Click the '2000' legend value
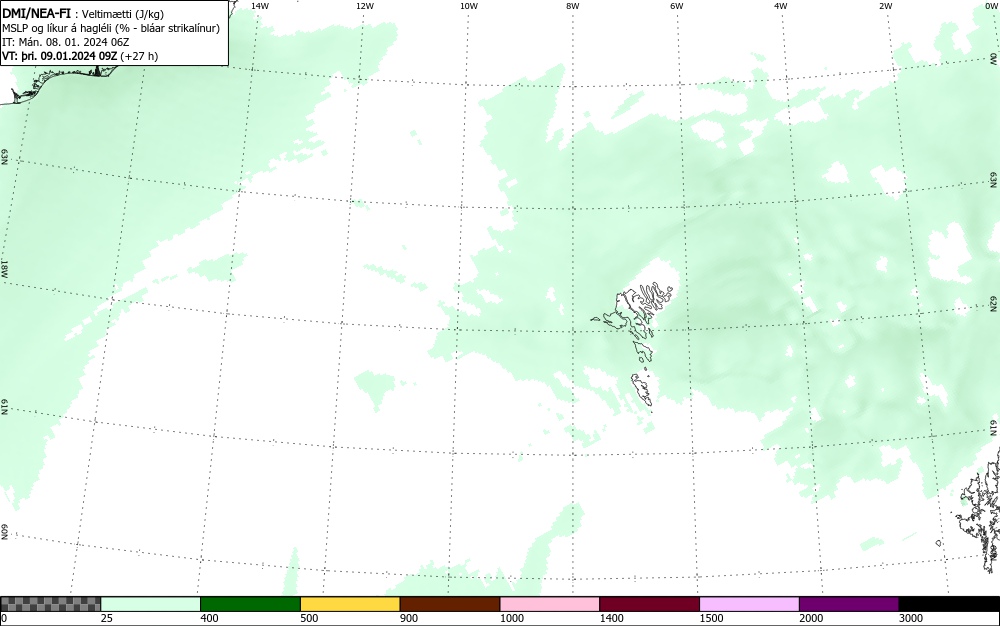Image resolution: width=1000 pixels, height=626 pixels. pyautogui.click(x=811, y=618)
